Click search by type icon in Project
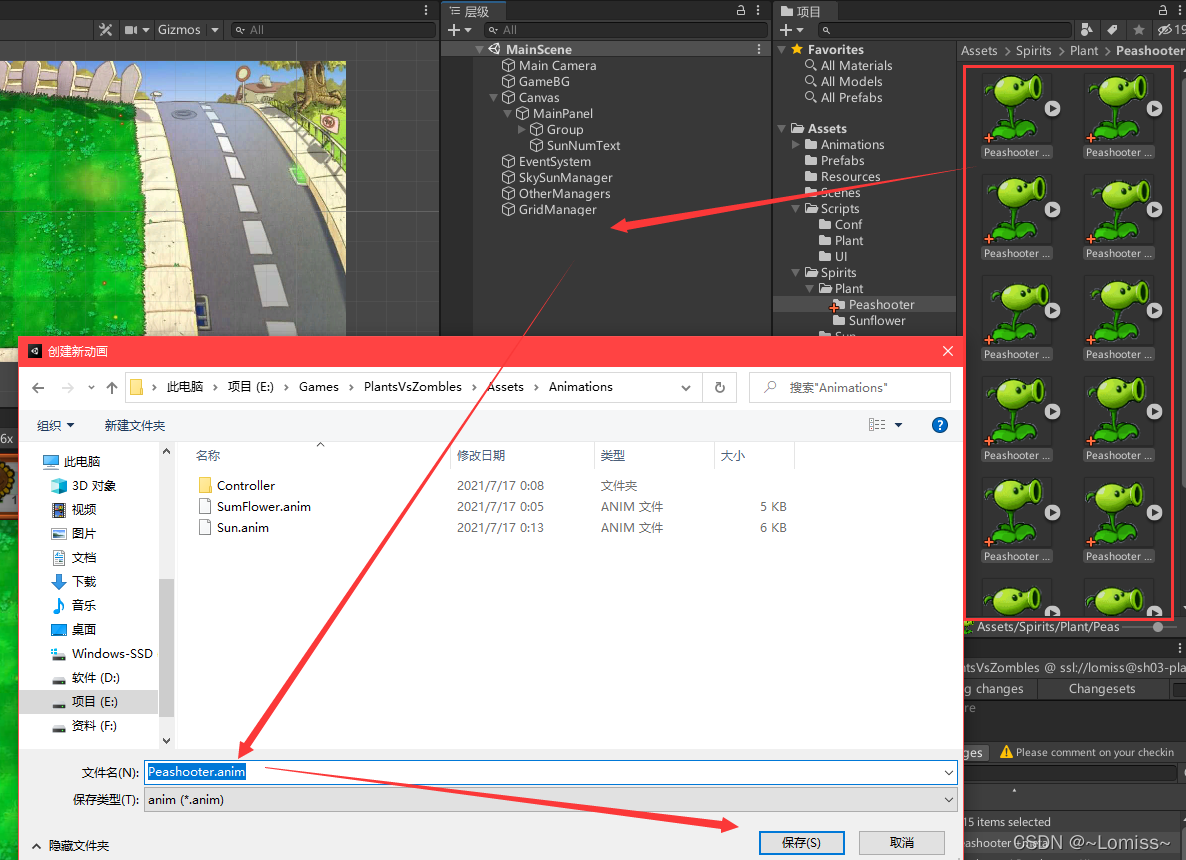The image size is (1186, 860). point(1086,29)
